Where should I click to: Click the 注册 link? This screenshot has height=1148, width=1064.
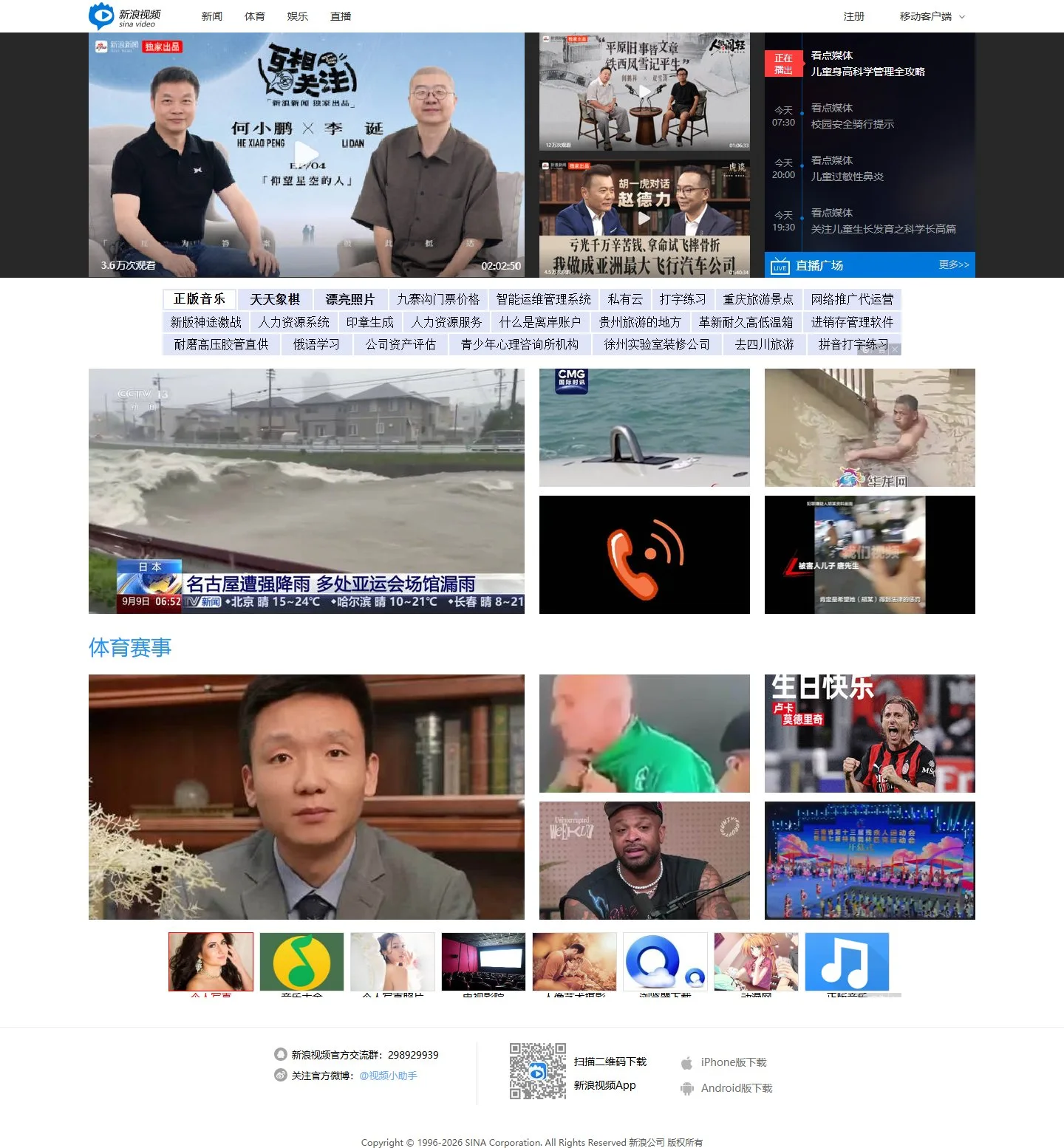(854, 16)
